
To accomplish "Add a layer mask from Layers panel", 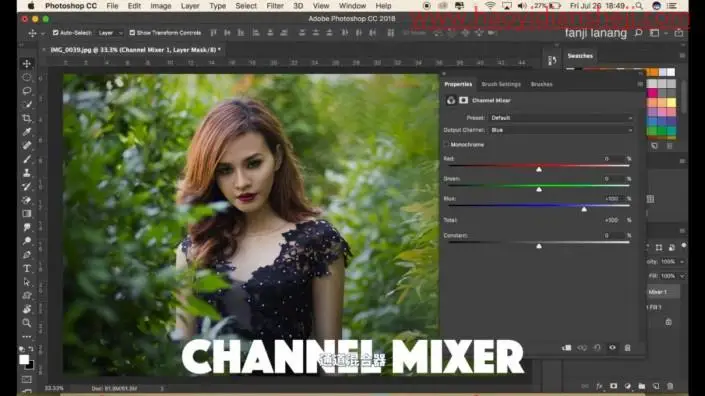I will tap(613, 386).
